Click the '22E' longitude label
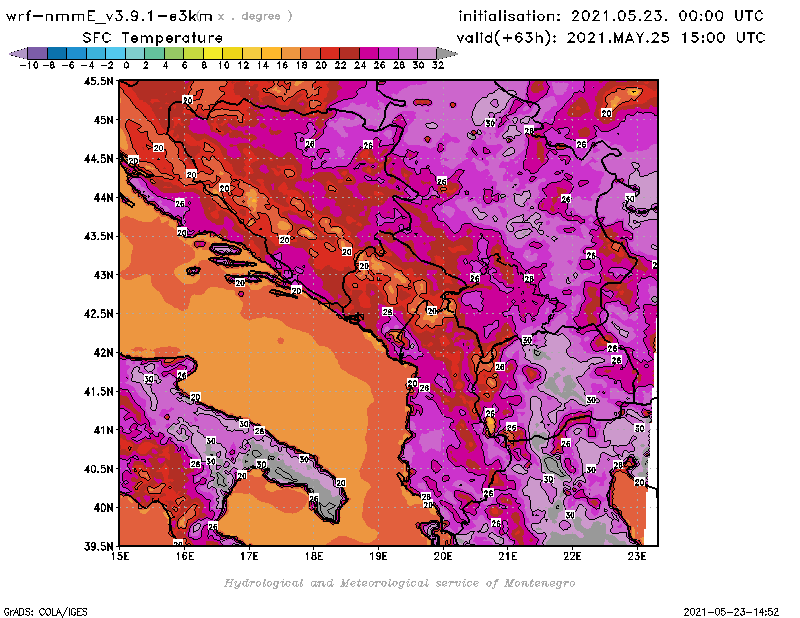The height and width of the screenshot is (618, 800). 572,556
